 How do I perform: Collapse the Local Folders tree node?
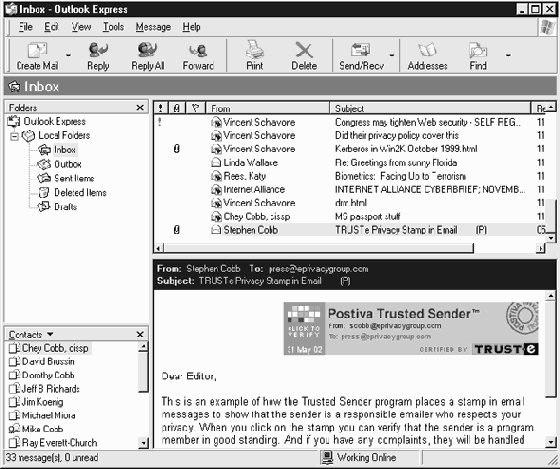[14, 136]
